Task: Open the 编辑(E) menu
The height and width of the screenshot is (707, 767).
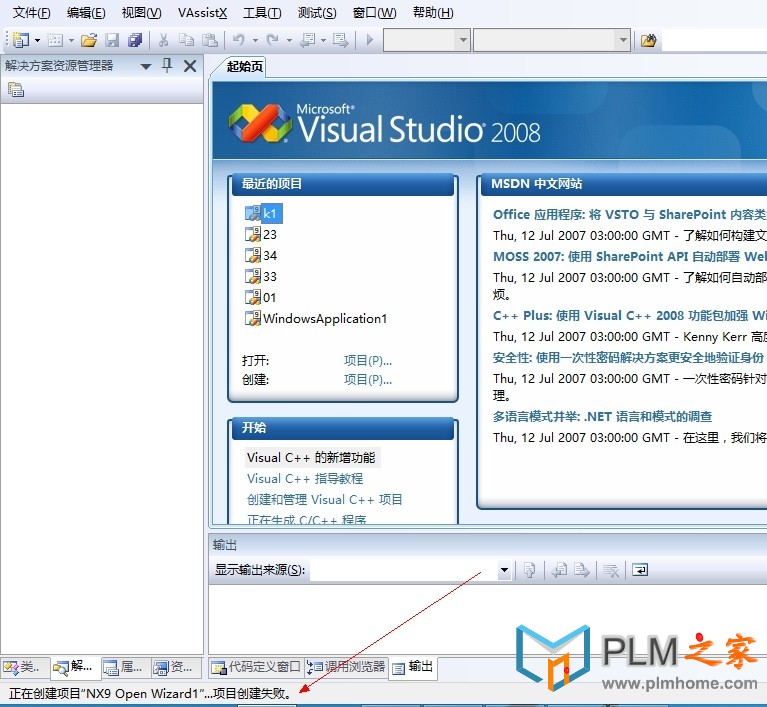Action: tap(86, 13)
